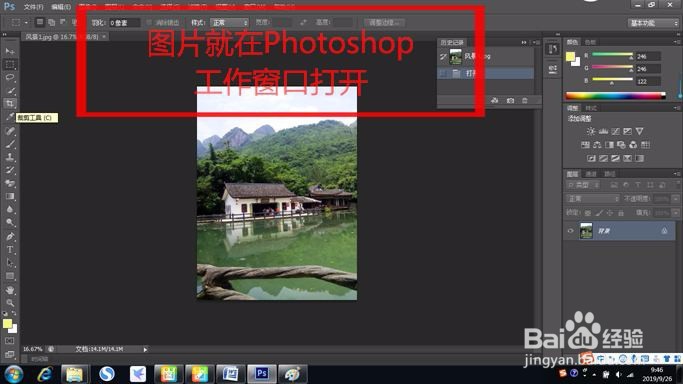Select the Crop tool

pos(10,104)
